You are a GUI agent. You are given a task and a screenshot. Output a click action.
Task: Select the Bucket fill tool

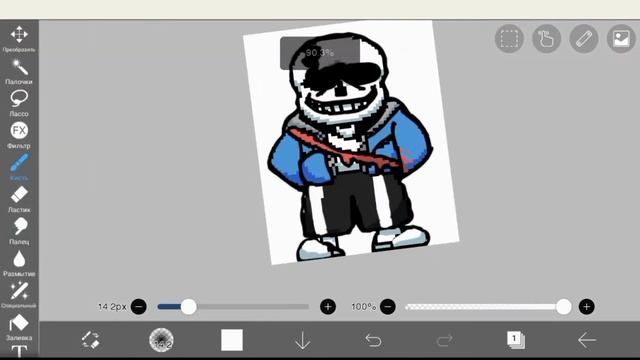[19, 327]
